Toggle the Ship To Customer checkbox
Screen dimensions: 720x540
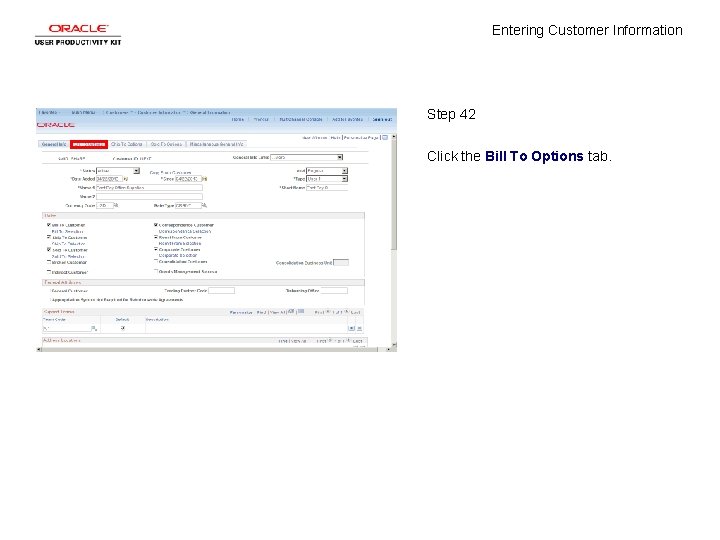pos(49,237)
